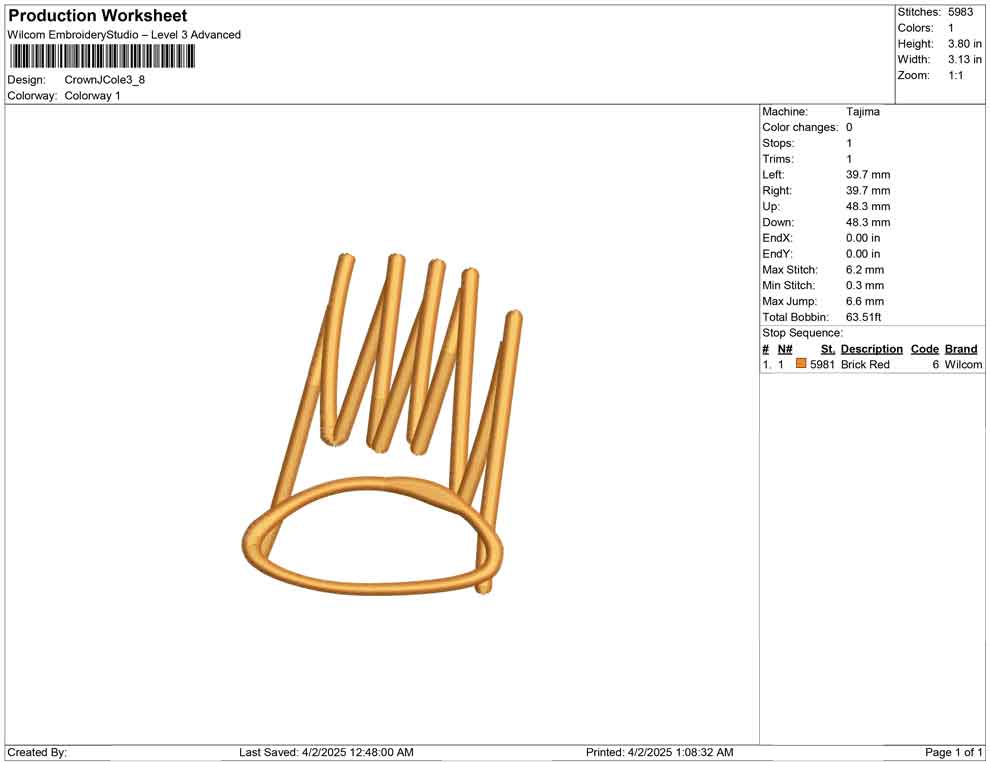This screenshot has width=990, height=762.
Task: Click the Printed timestamp
Action: [x=660, y=752]
